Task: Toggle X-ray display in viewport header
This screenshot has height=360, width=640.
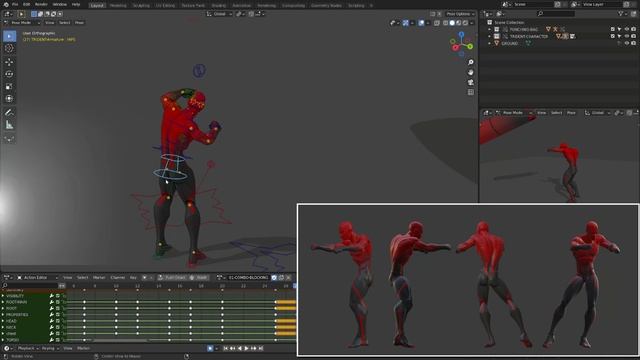Action: [x=437, y=23]
